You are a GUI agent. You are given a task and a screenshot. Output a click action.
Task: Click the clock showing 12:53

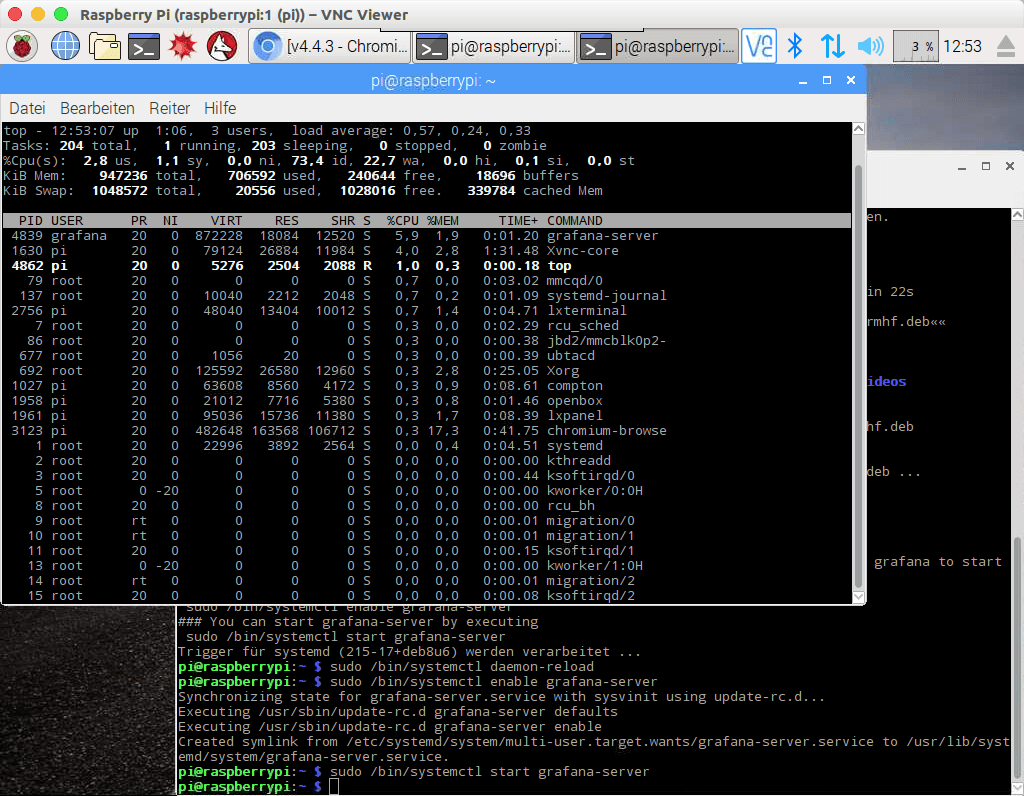(962, 46)
